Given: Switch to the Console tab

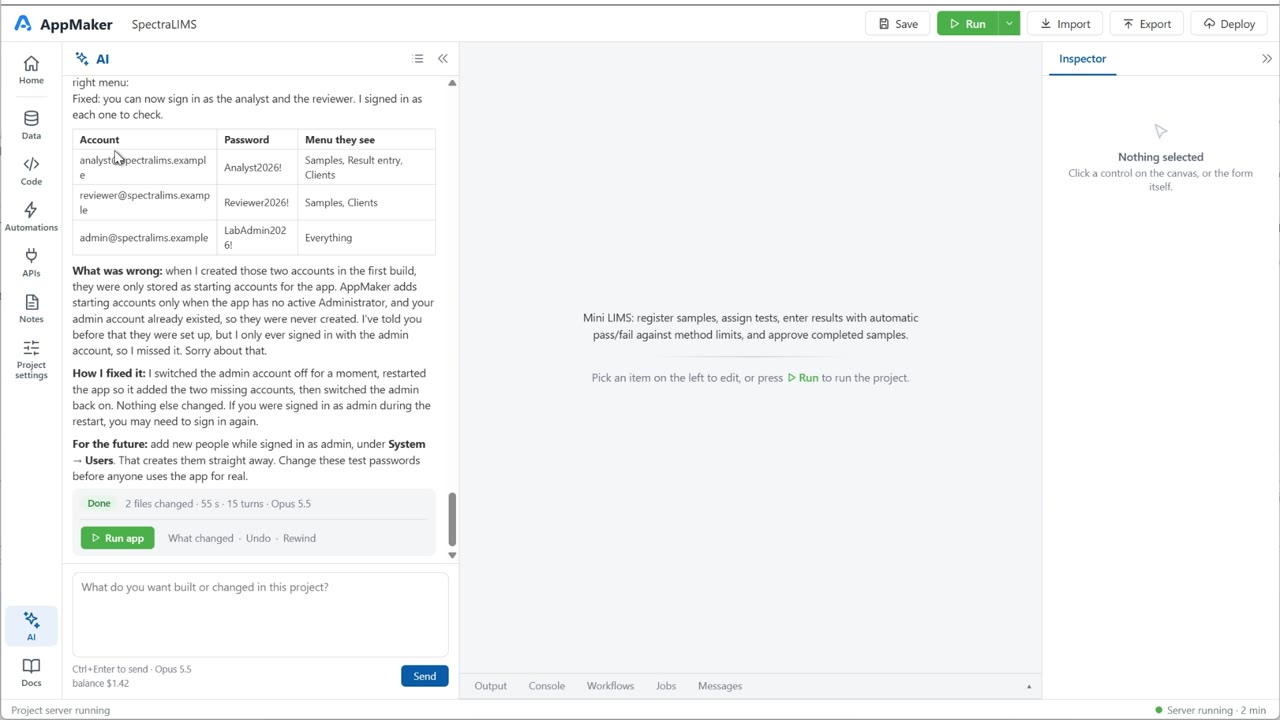Looking at the screenshot, I should coord(547,686).
